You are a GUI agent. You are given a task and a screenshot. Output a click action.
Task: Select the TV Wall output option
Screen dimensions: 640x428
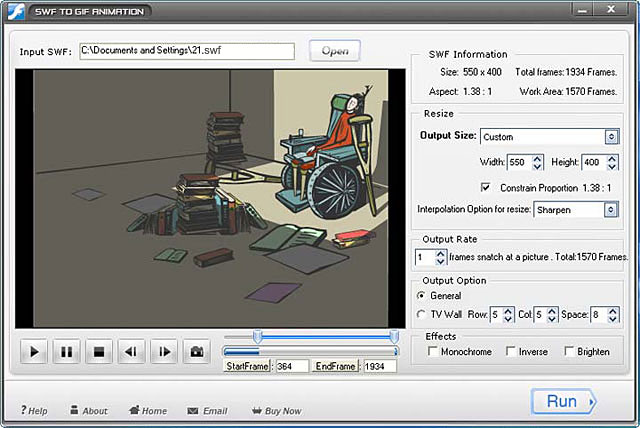click(x=421, y=314)
